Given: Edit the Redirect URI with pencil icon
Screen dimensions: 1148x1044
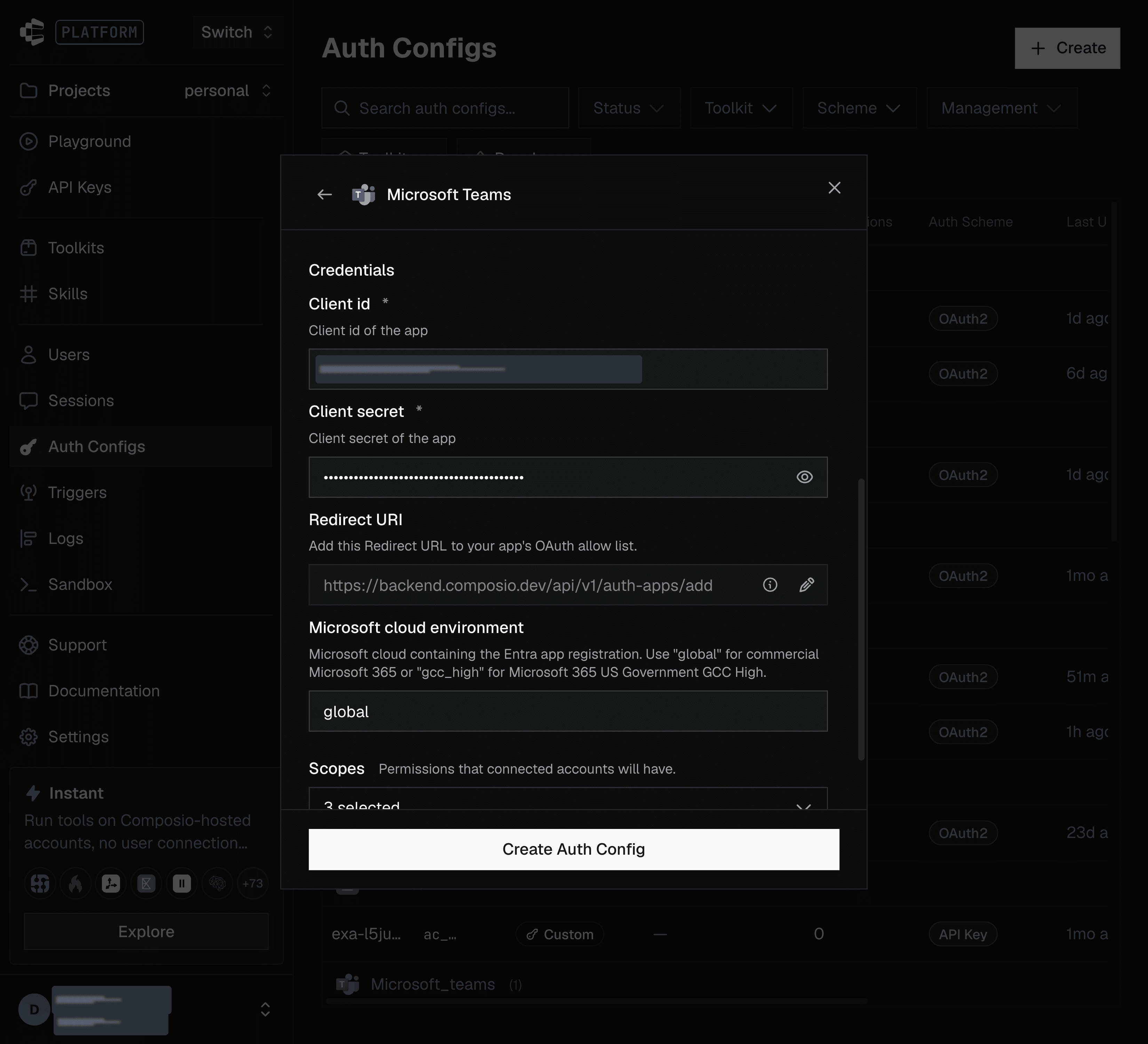Looking at the screenshot, I should pyautogui.click(x=806, y=585).
